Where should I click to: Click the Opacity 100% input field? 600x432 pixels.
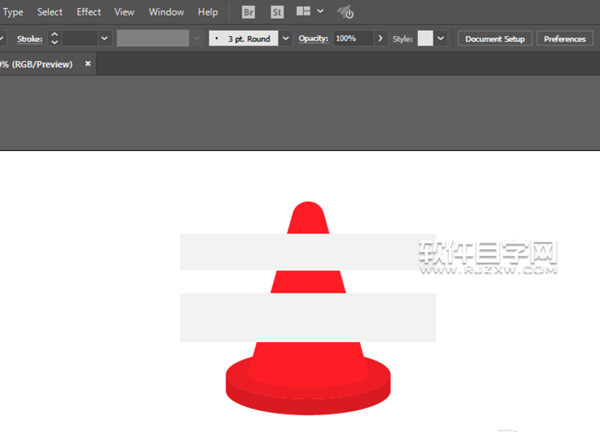pyautogui.click(x=352, y=38)
